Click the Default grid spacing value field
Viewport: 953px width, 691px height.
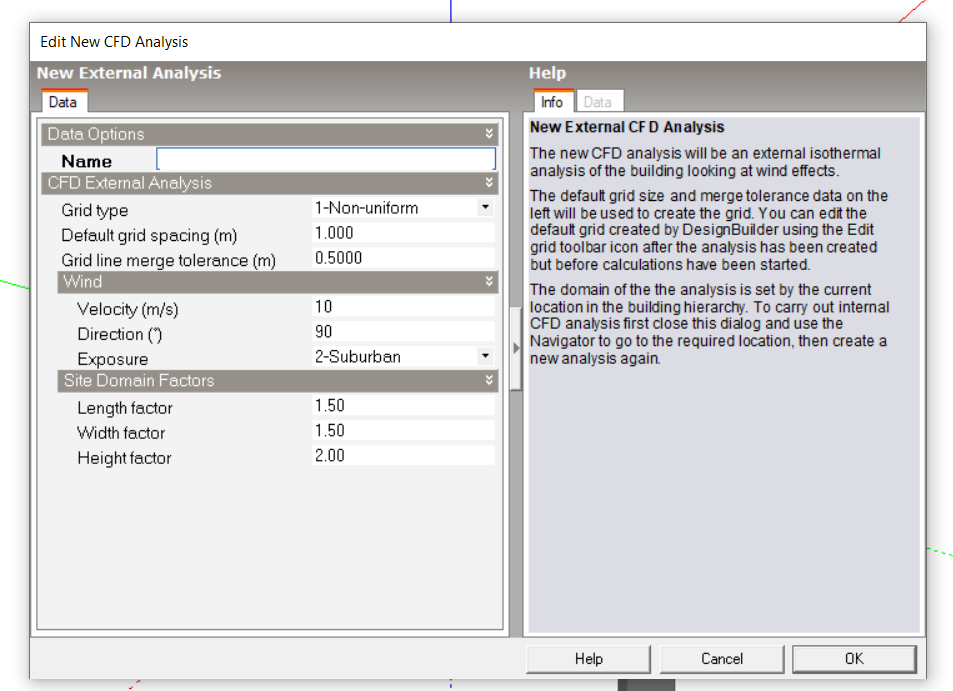tap(403, 233)
